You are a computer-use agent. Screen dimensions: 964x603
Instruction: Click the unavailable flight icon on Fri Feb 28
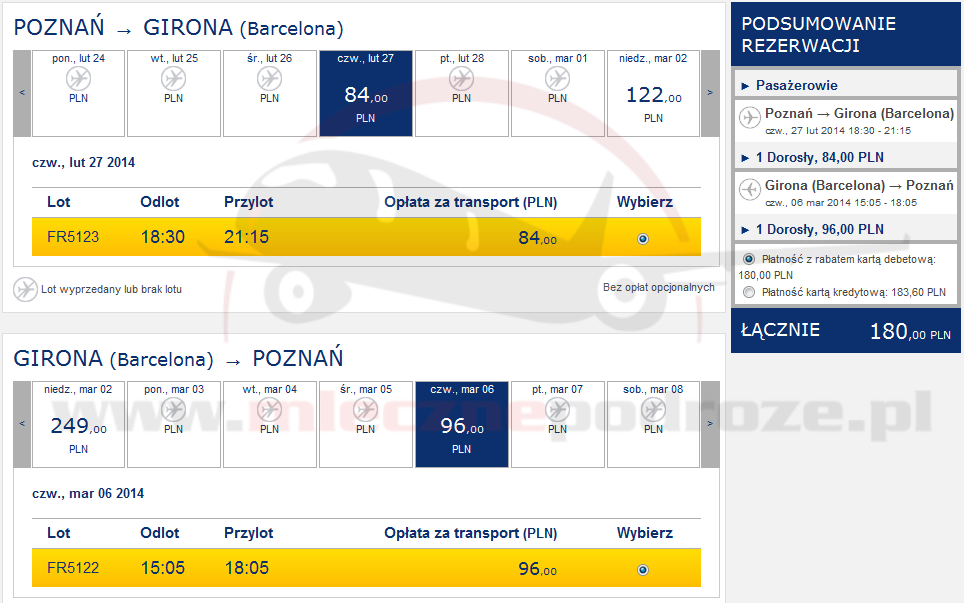(461, 78)
